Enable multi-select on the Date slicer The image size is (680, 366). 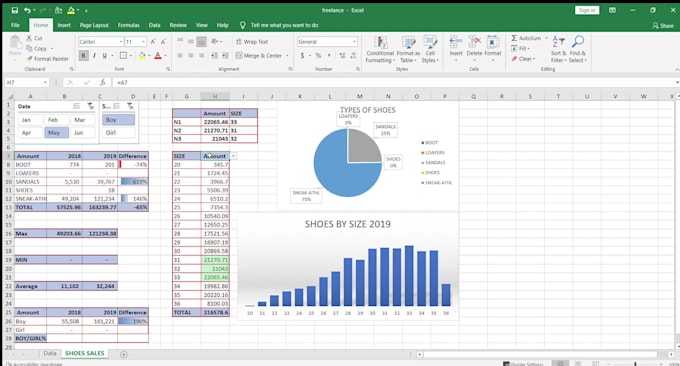pyautogui.click(x=77, y=106)
